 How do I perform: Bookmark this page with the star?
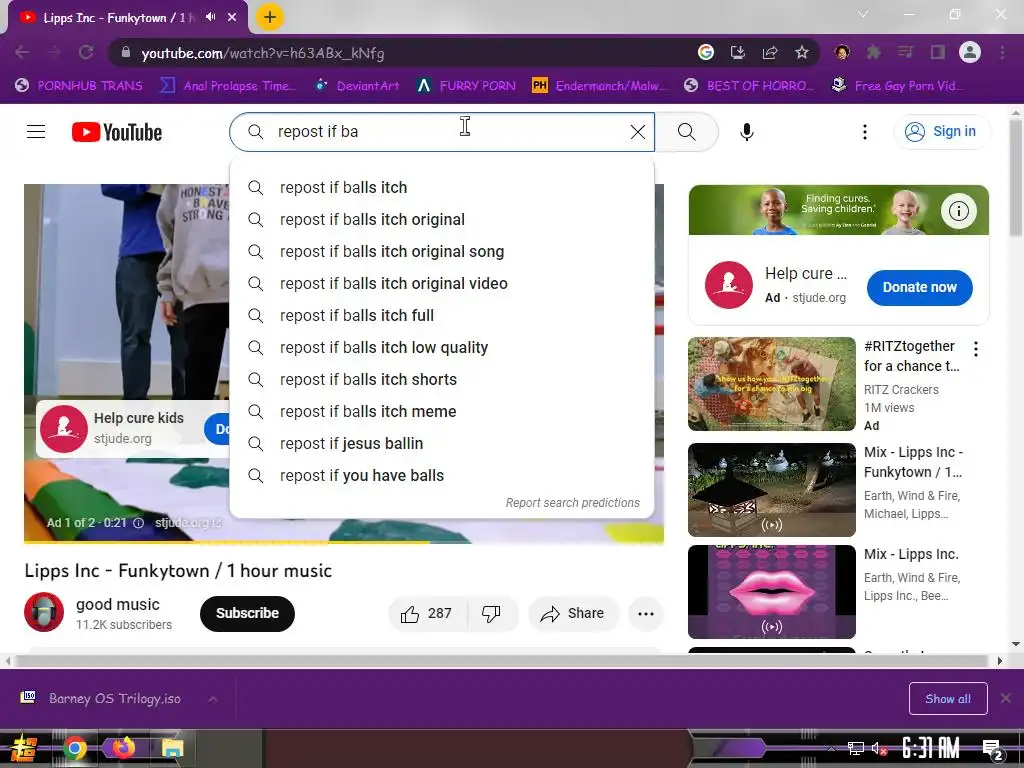pos(802,52)
